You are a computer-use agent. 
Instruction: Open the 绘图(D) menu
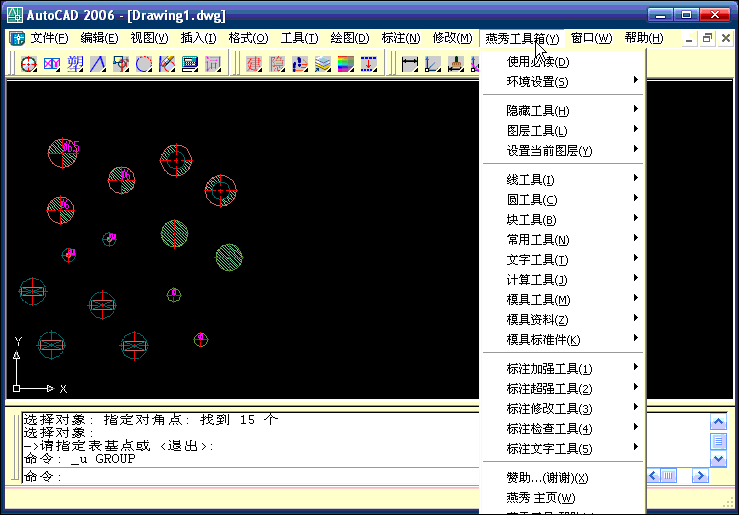pos(350,38)
